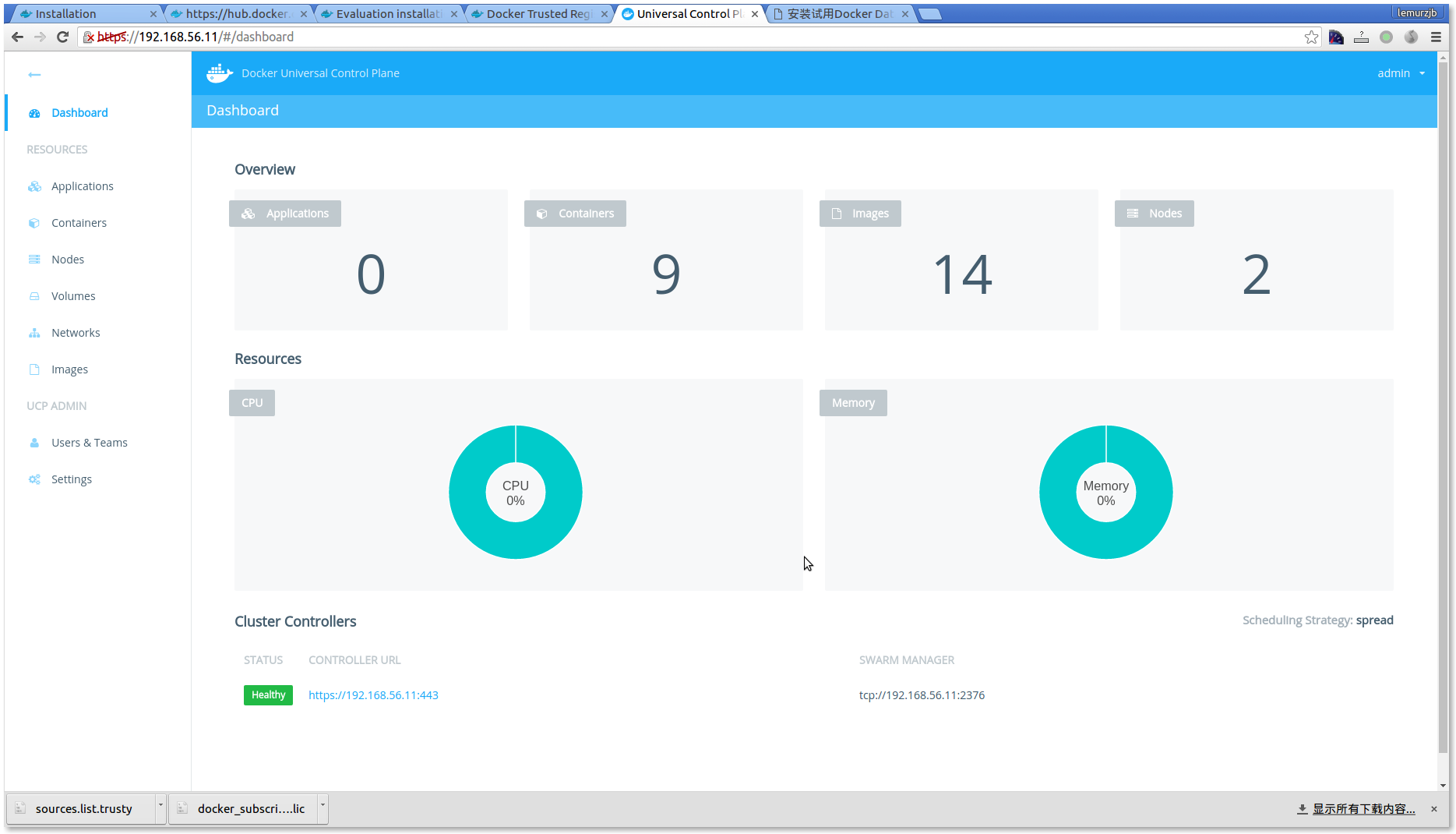Switch to the Docker Trusted Registry tab
The width and height of the screenshot is (1456, 834).
[x=538, y=14]
